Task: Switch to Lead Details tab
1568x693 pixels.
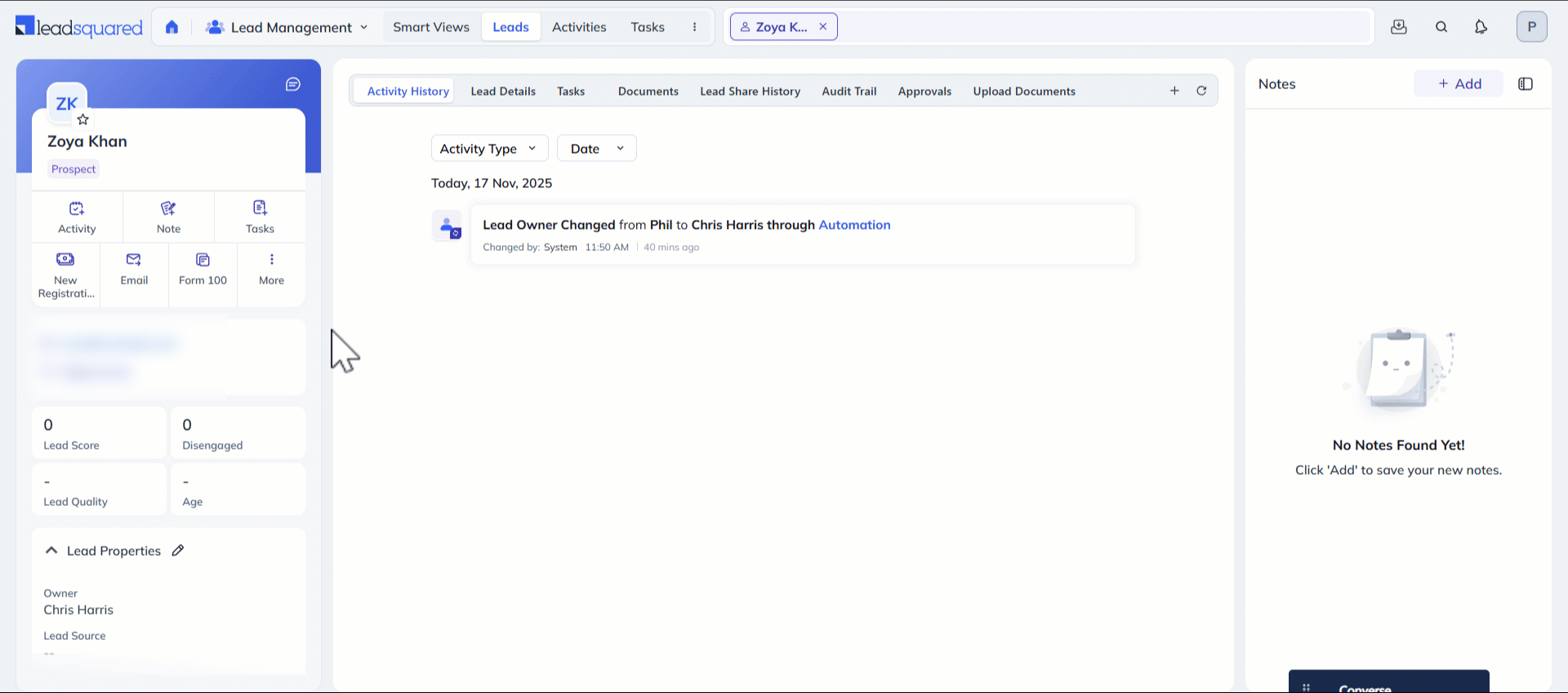Action: click(x=503, y=91)
